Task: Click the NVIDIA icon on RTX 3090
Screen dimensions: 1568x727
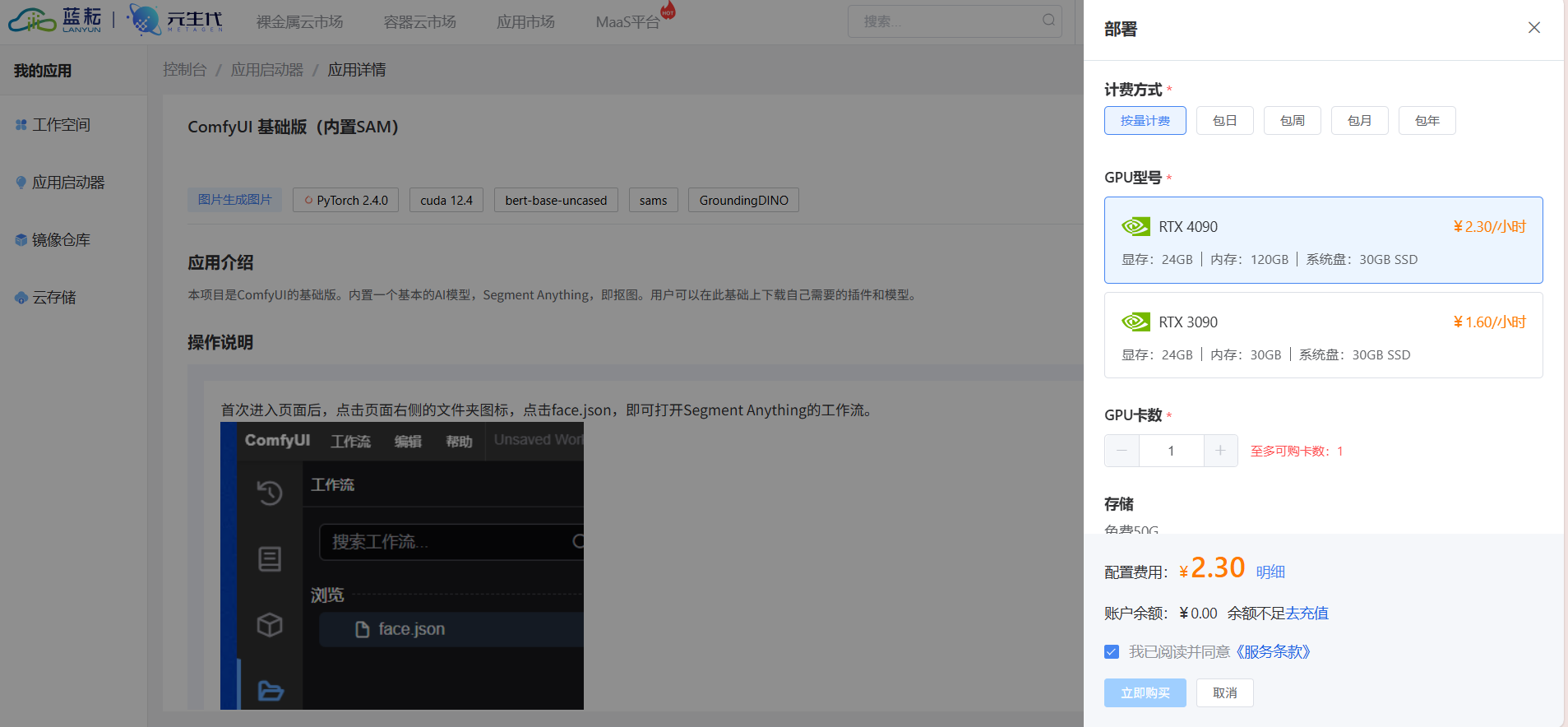Action: pos(1136,322)
